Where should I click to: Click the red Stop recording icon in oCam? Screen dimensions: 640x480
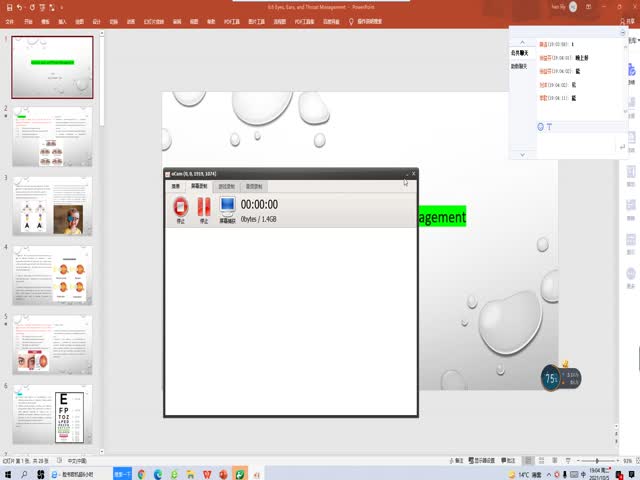(181, 207)
